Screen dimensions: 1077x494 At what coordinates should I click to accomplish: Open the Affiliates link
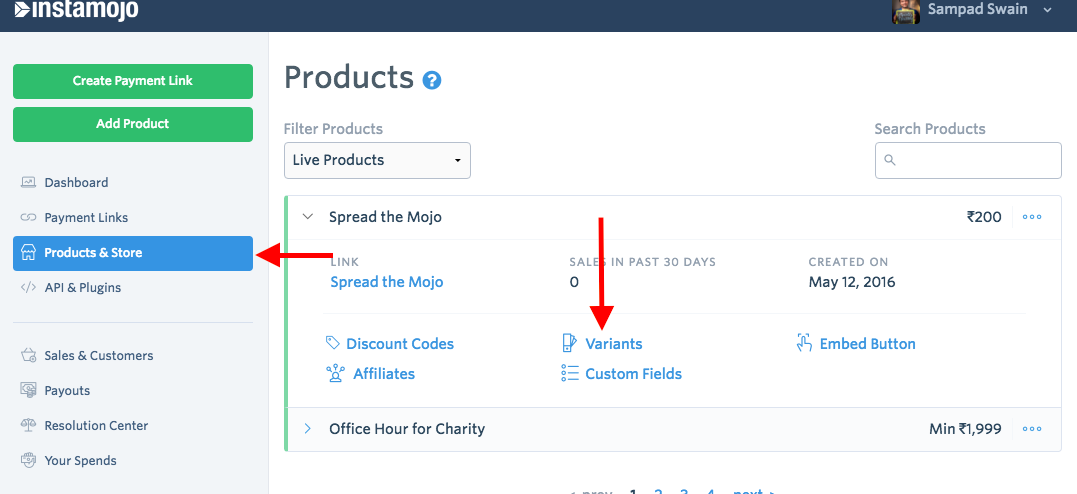click(x=384, y=374)
